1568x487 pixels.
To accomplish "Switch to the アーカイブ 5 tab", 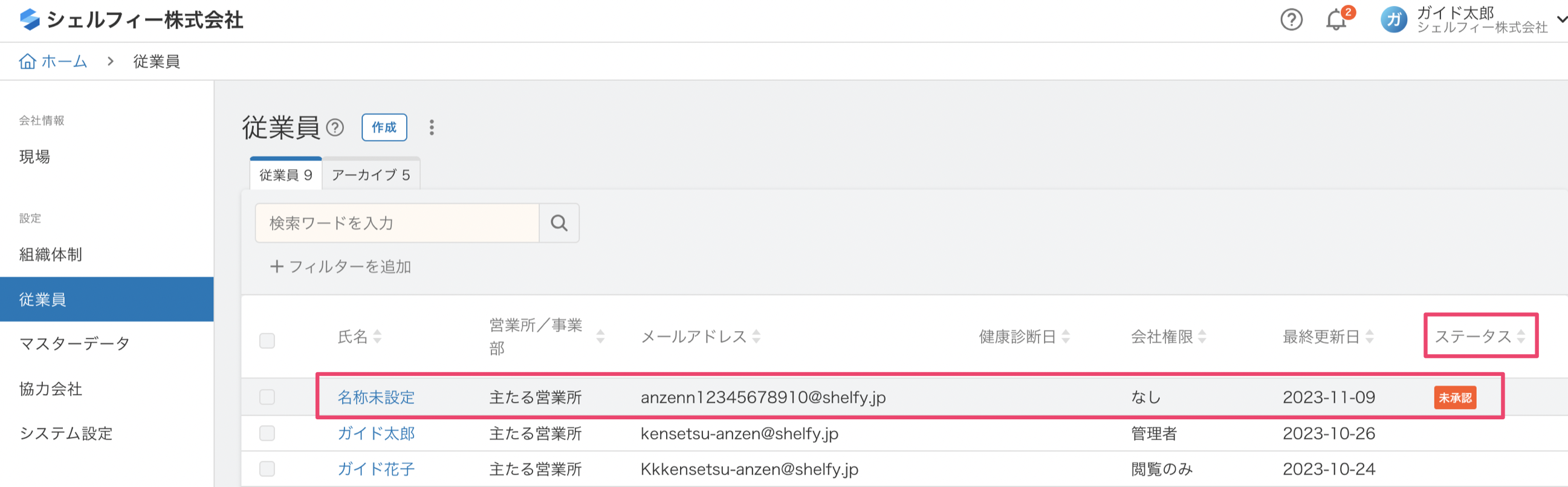I will (x=371, y=175).
